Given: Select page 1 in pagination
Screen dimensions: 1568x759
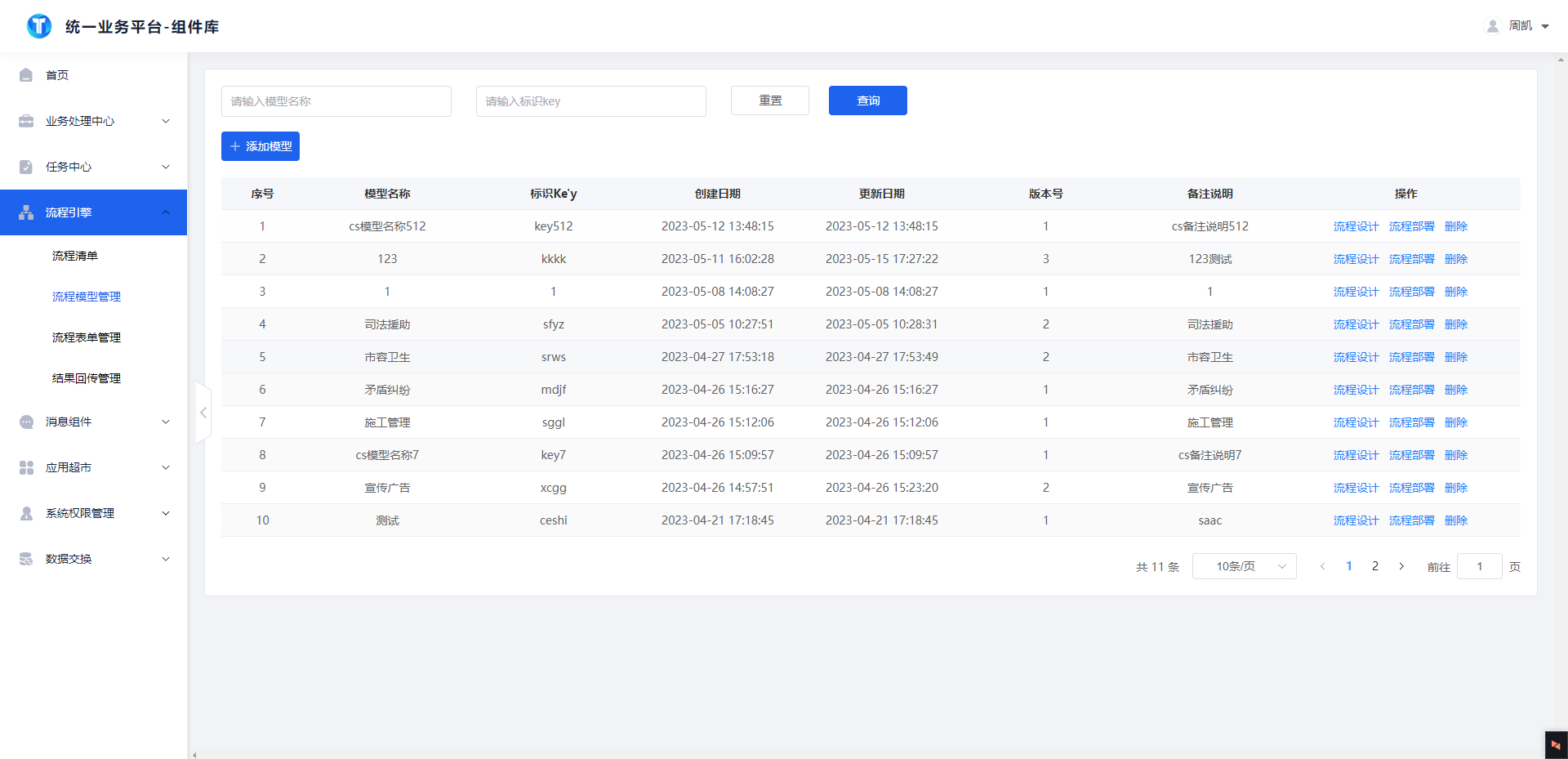Looking at the screenshot, I should click(1349, 566).
